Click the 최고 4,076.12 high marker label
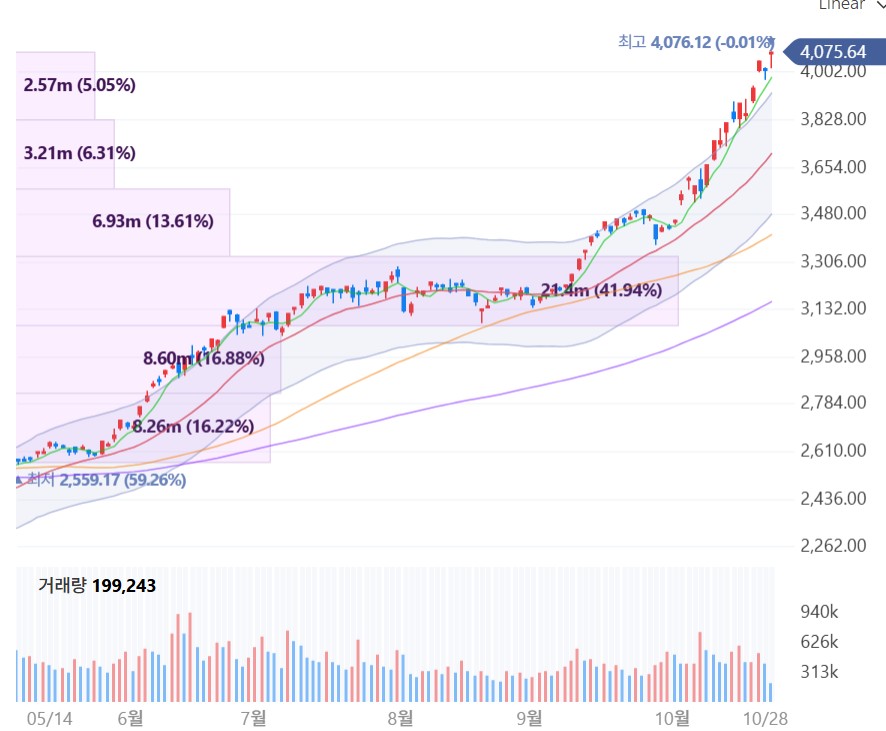 point(696,42)
